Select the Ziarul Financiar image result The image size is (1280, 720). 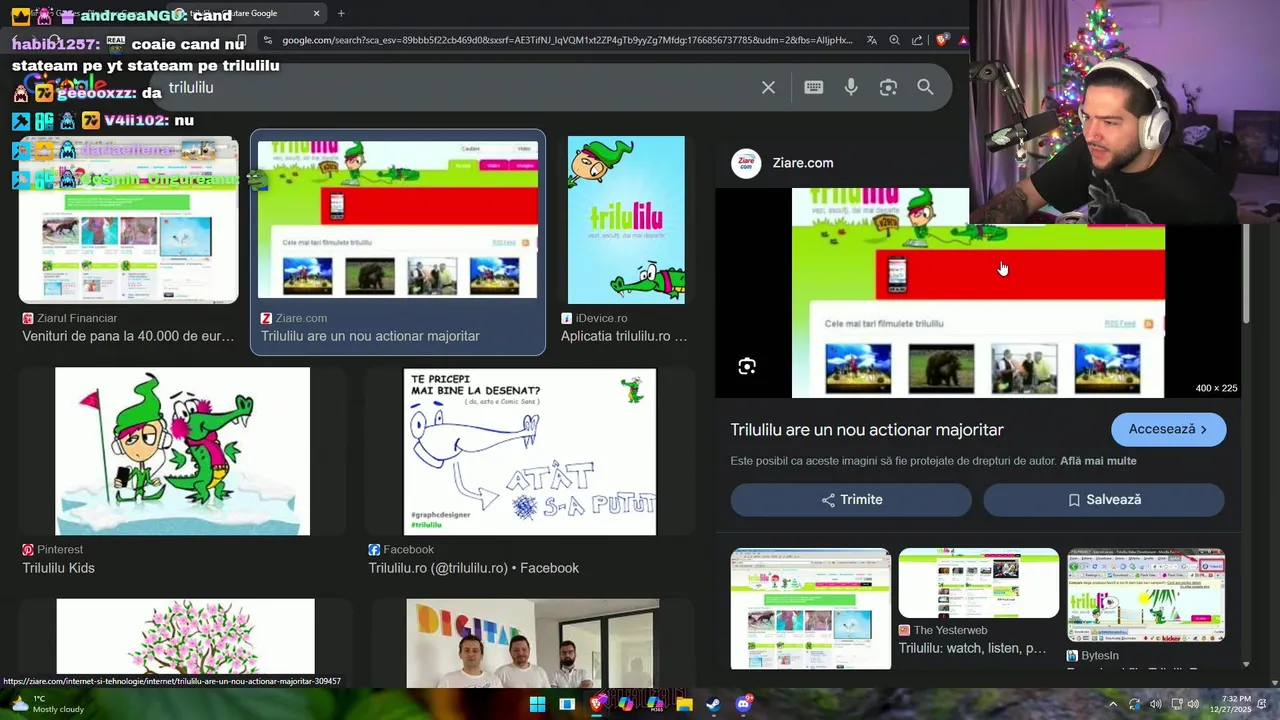coord(128,220)
